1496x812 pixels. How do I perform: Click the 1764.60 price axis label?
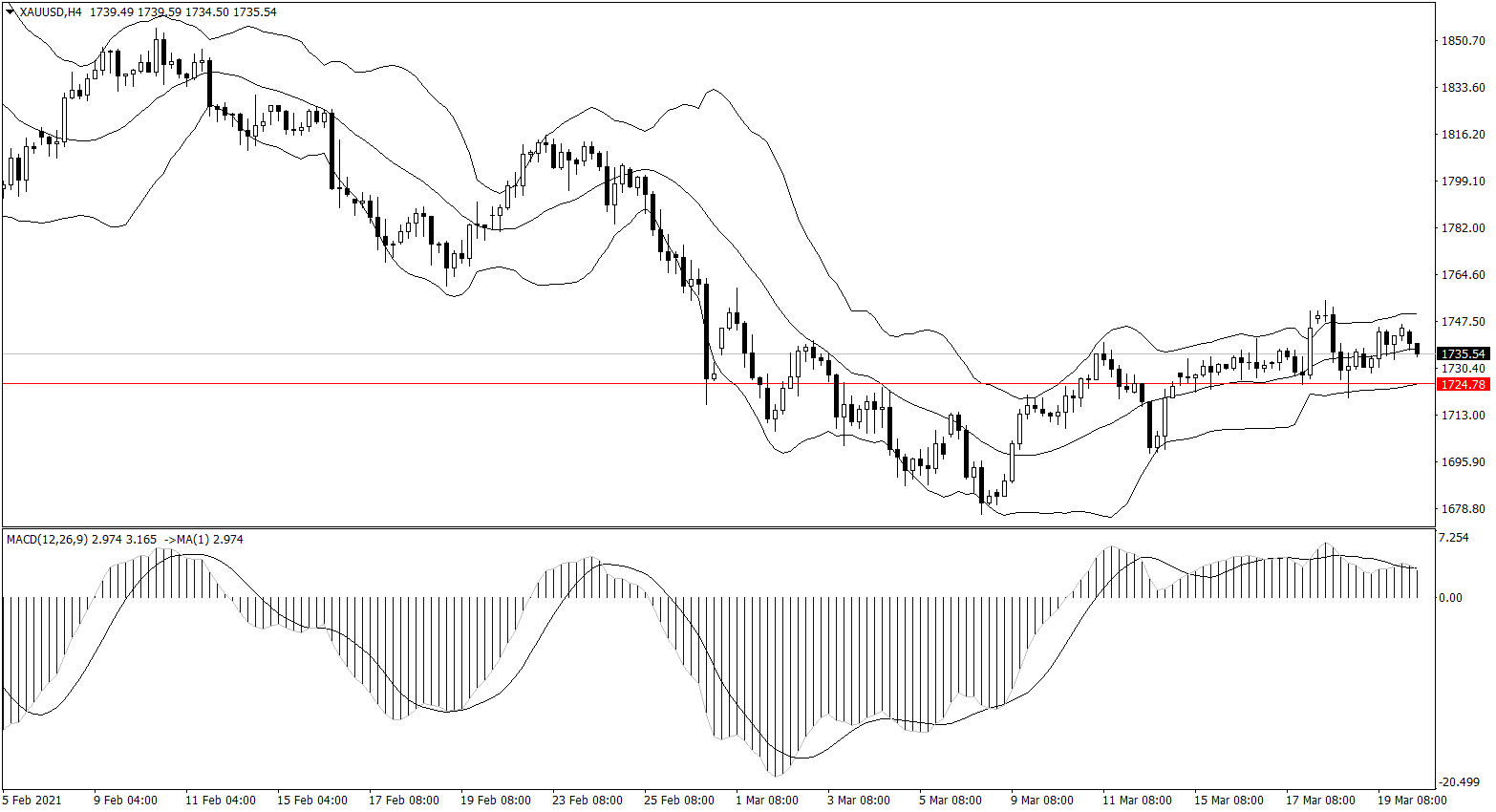(1463, 275)
